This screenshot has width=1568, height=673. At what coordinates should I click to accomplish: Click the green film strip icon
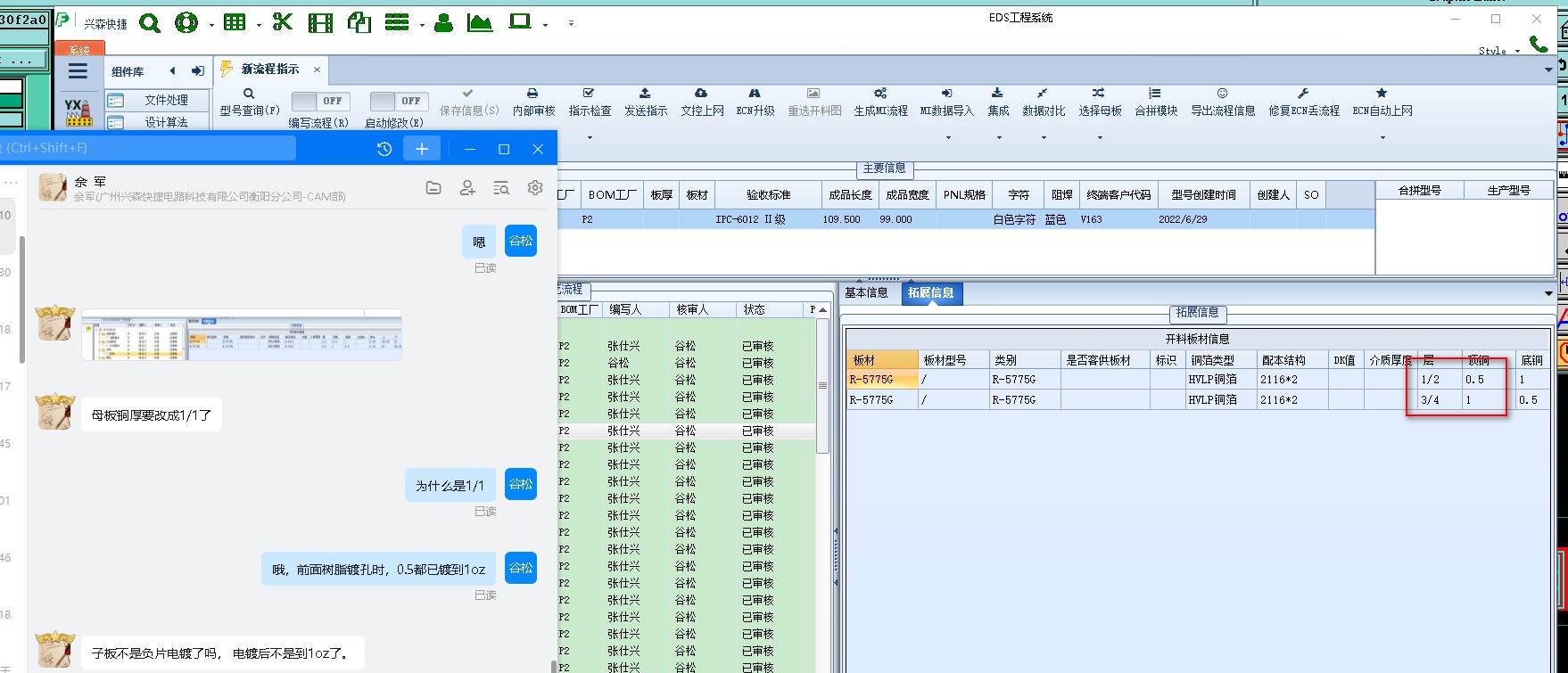coord(320,23)
